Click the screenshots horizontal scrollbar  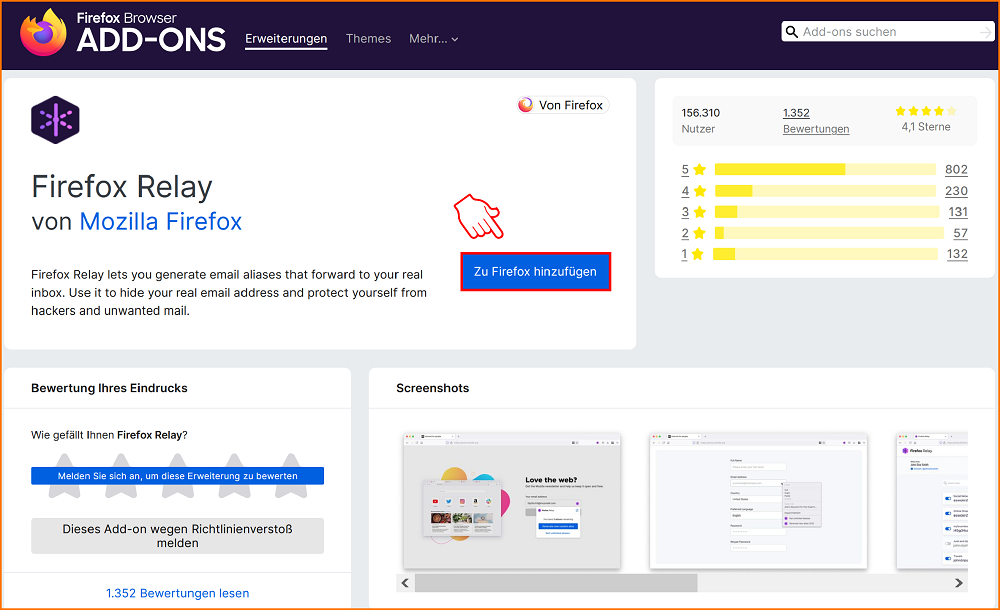click(556, 583)
